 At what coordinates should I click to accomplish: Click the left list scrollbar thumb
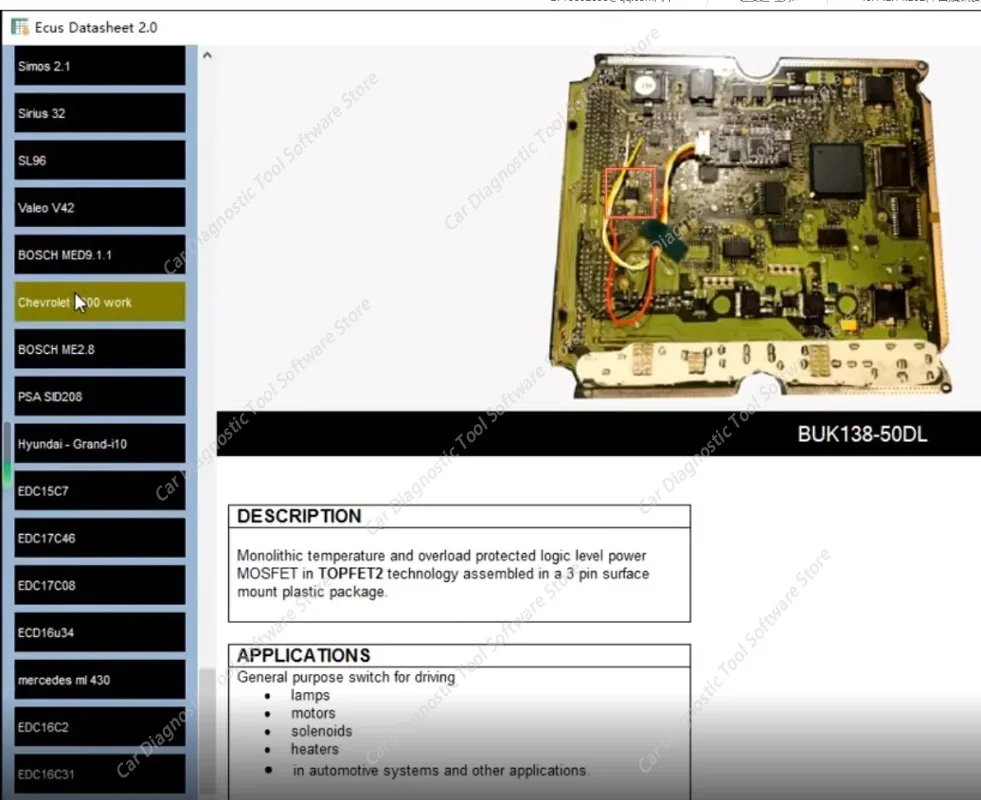click(x=7, y=455)
